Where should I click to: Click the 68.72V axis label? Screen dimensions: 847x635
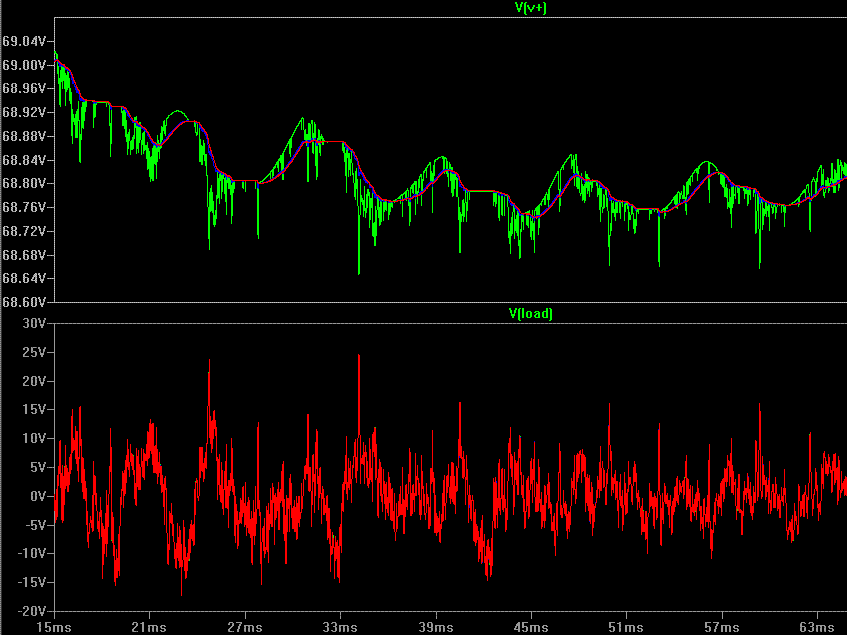[x=26, y=231]
